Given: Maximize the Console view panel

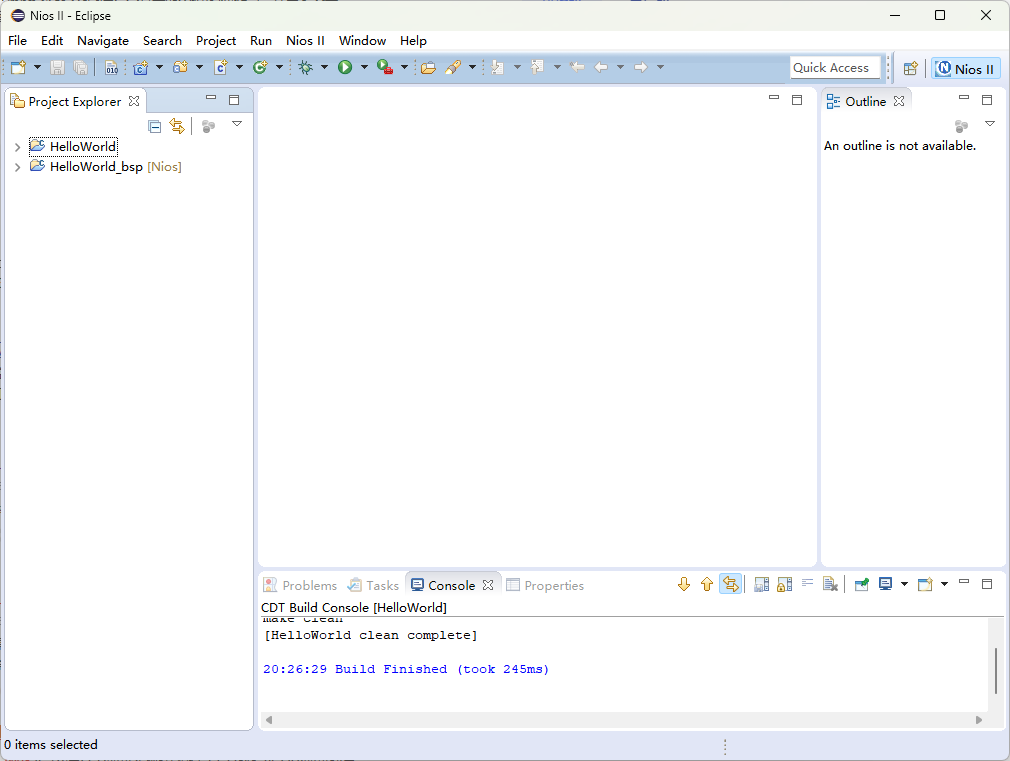Looking at the screenshot, I should [987, 584].
